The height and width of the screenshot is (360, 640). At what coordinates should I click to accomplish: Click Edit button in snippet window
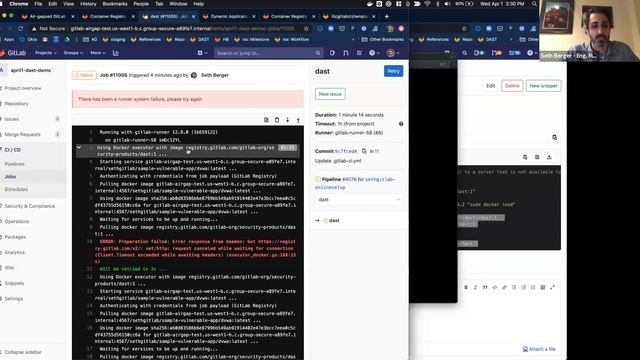490,86
